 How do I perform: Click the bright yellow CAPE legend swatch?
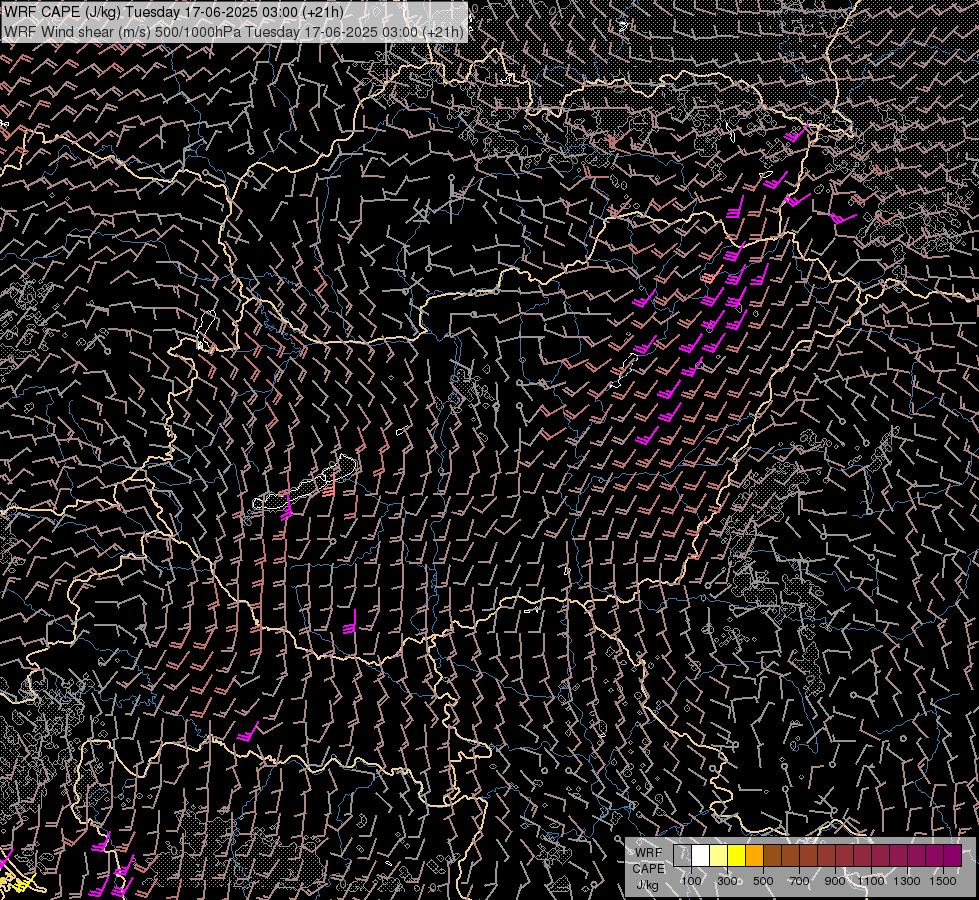[737, 855]
